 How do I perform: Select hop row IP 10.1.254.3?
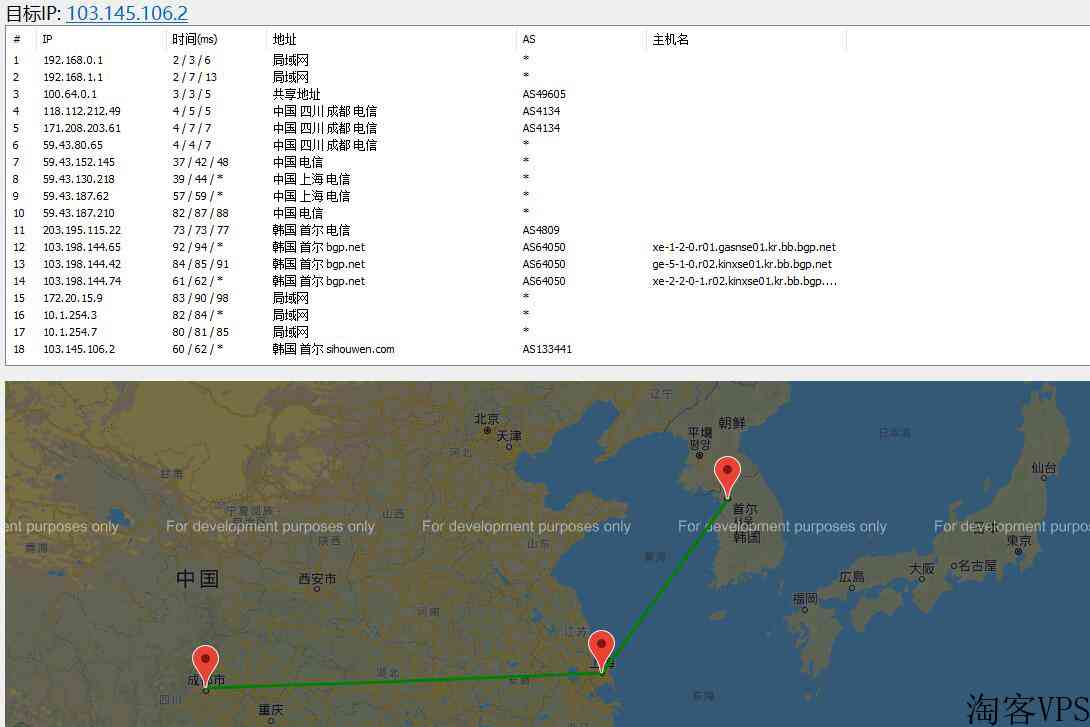(70, 316)
